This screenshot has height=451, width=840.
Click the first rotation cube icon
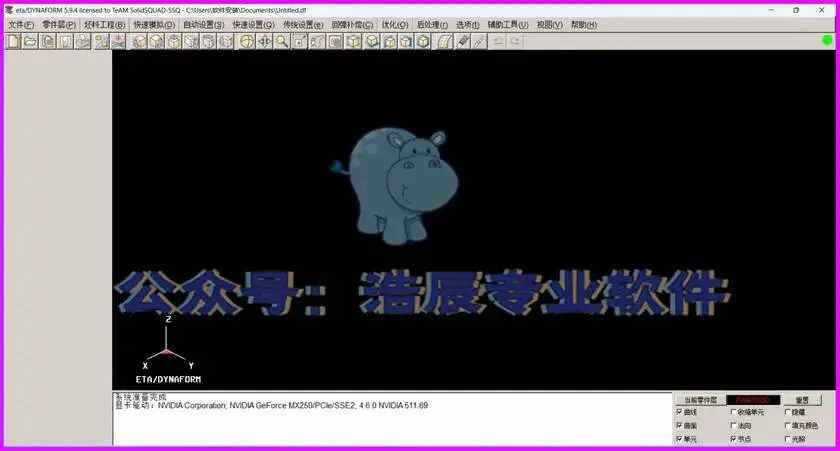139,41
